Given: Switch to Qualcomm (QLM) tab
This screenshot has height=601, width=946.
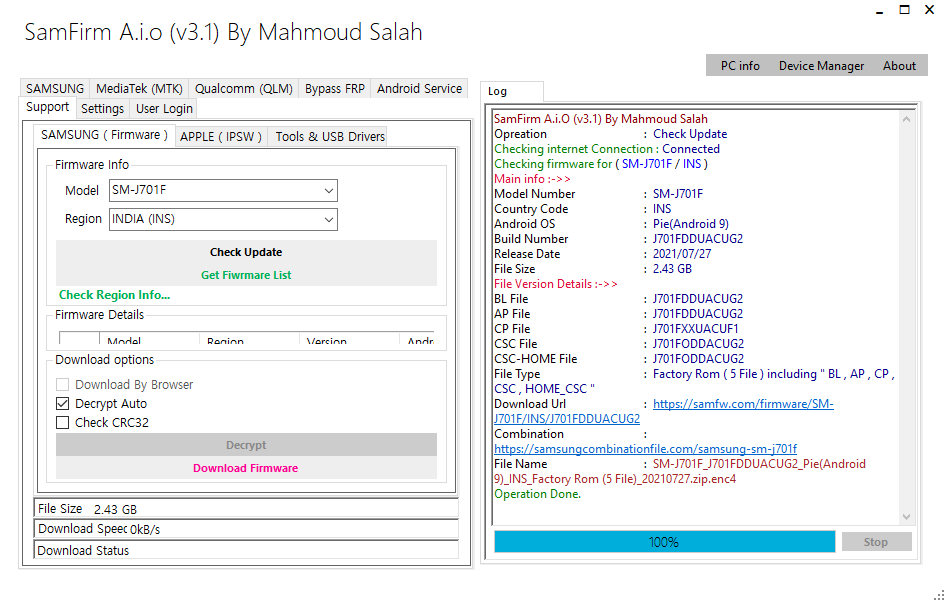Looking at the screenshot, I should (244, 89).
